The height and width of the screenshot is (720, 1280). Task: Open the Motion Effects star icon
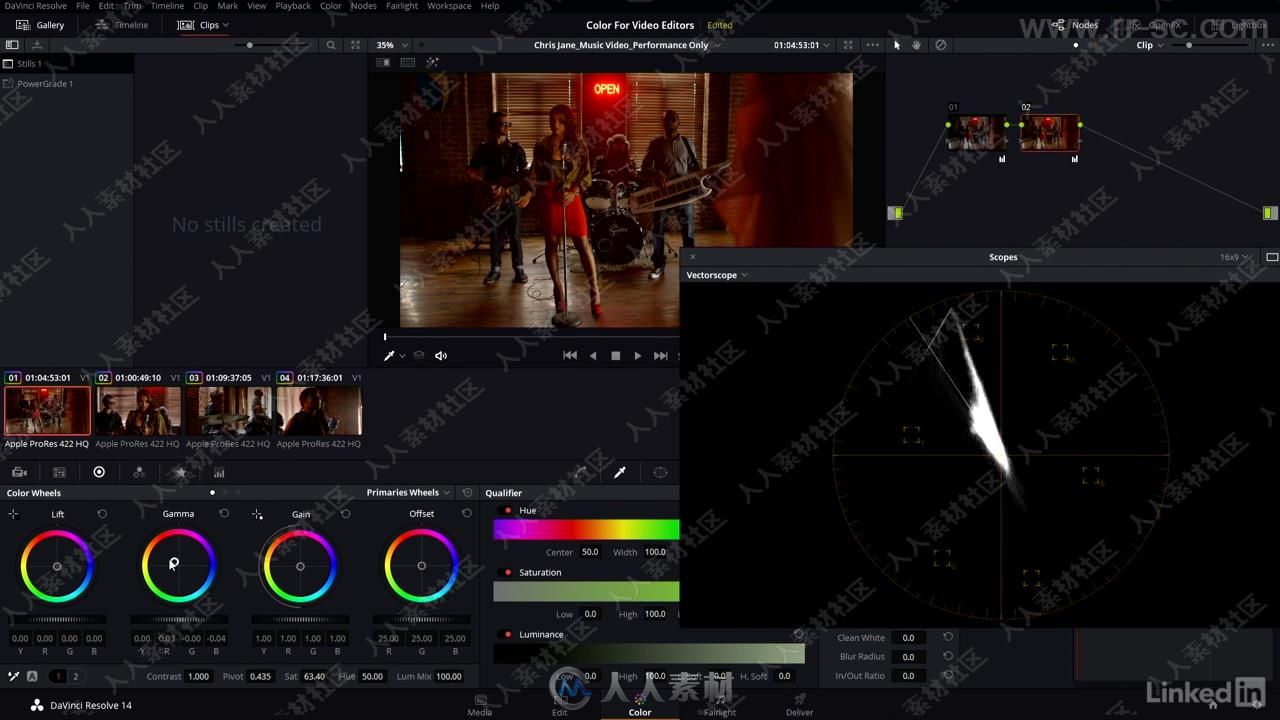click(180, 472)
